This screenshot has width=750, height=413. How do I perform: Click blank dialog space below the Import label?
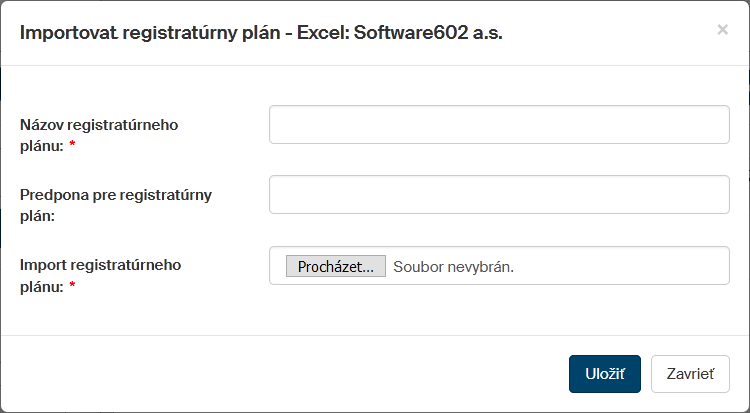[130, 315]
